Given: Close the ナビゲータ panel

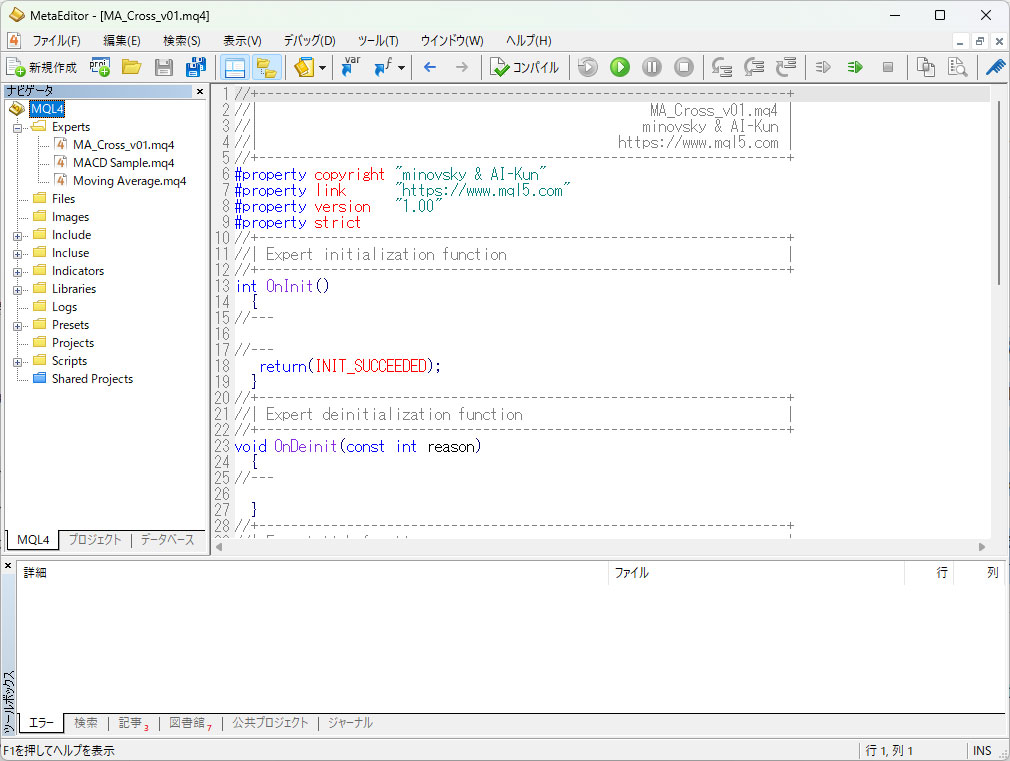Looking at the screenshot, I should pos(199,91).
